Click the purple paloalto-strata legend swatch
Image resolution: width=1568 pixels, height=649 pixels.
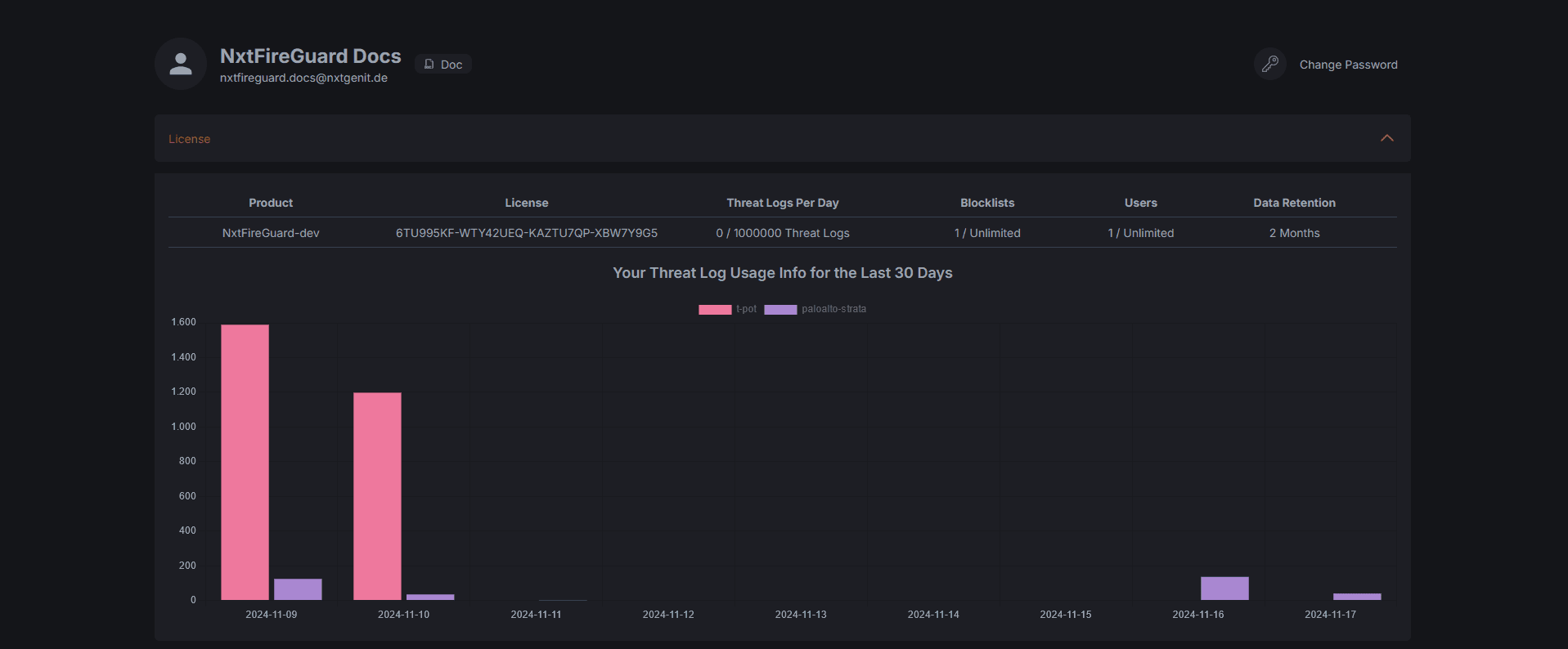click(780, 309)
